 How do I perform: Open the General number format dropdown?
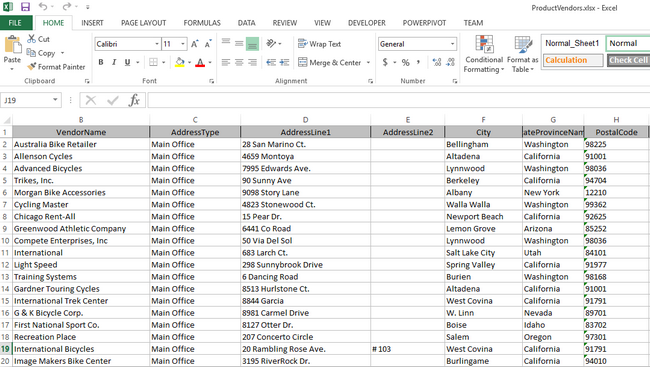point(452,44)
